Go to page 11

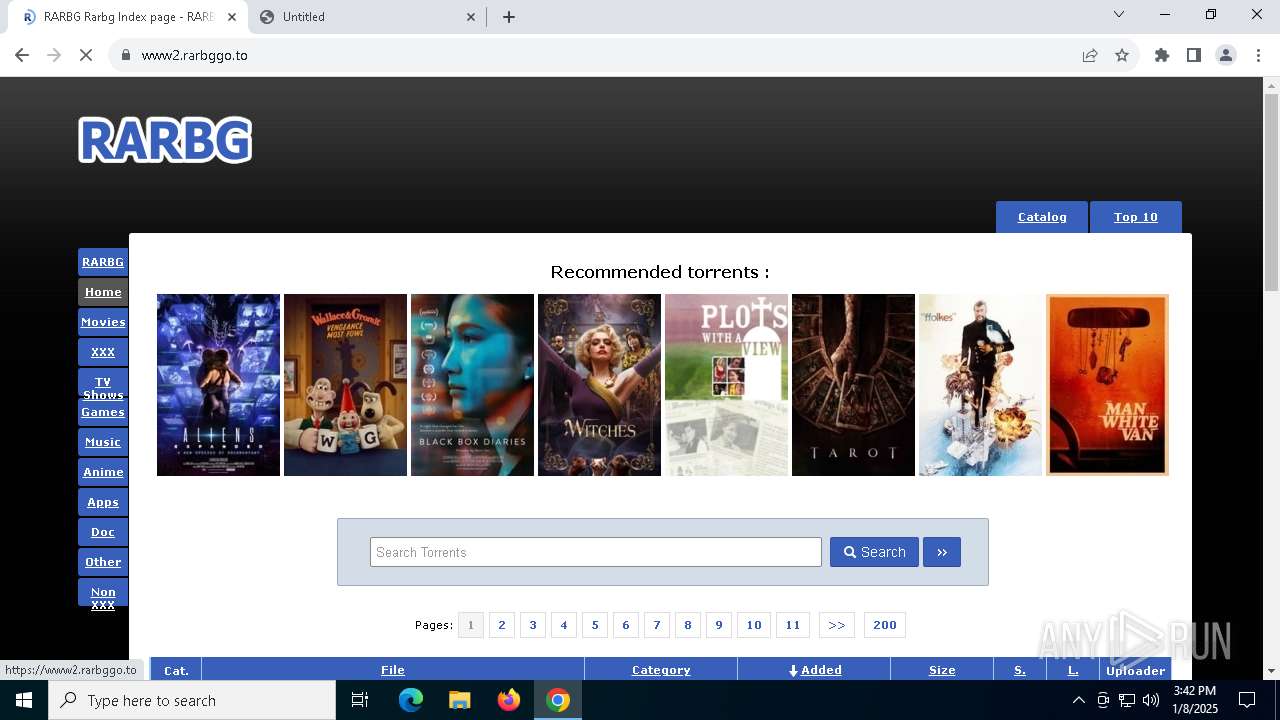(793, 625)
